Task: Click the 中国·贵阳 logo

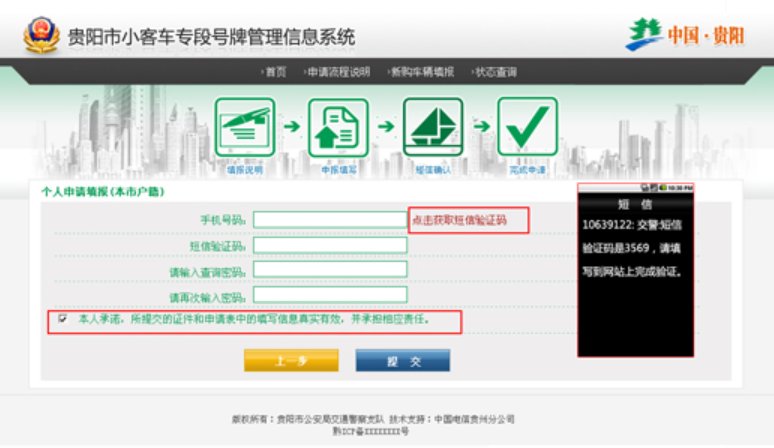Action: 685,35
